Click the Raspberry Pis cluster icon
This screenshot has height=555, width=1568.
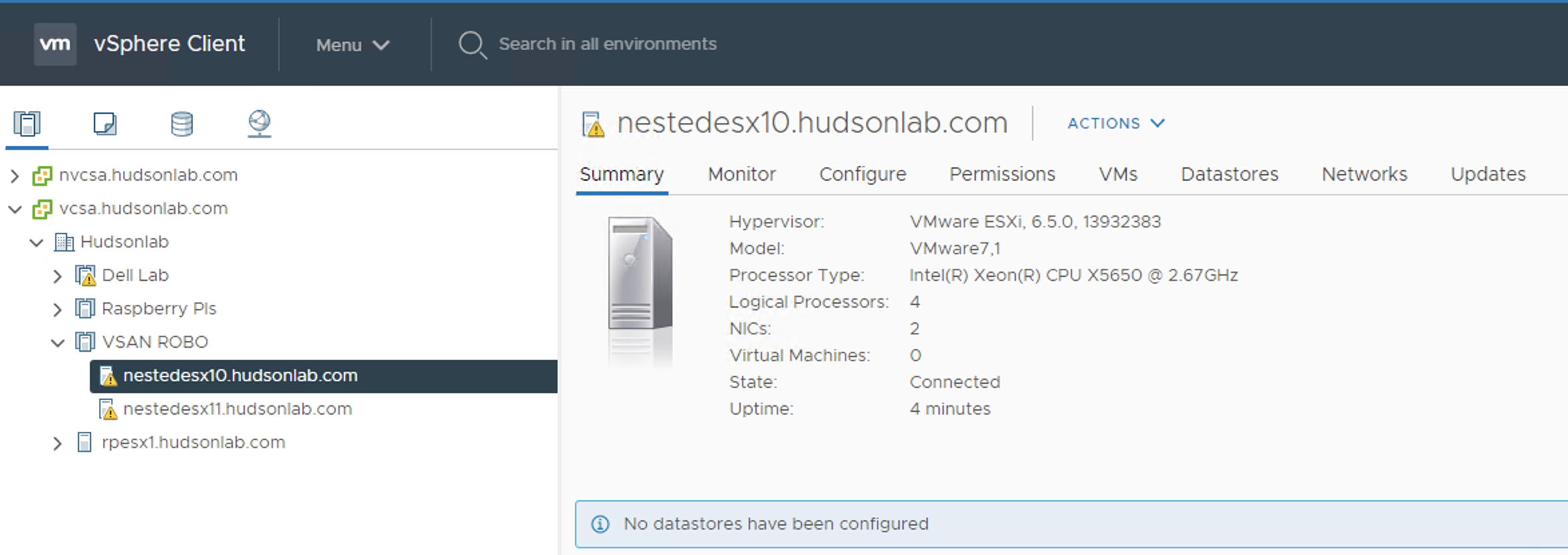(85, 309)
